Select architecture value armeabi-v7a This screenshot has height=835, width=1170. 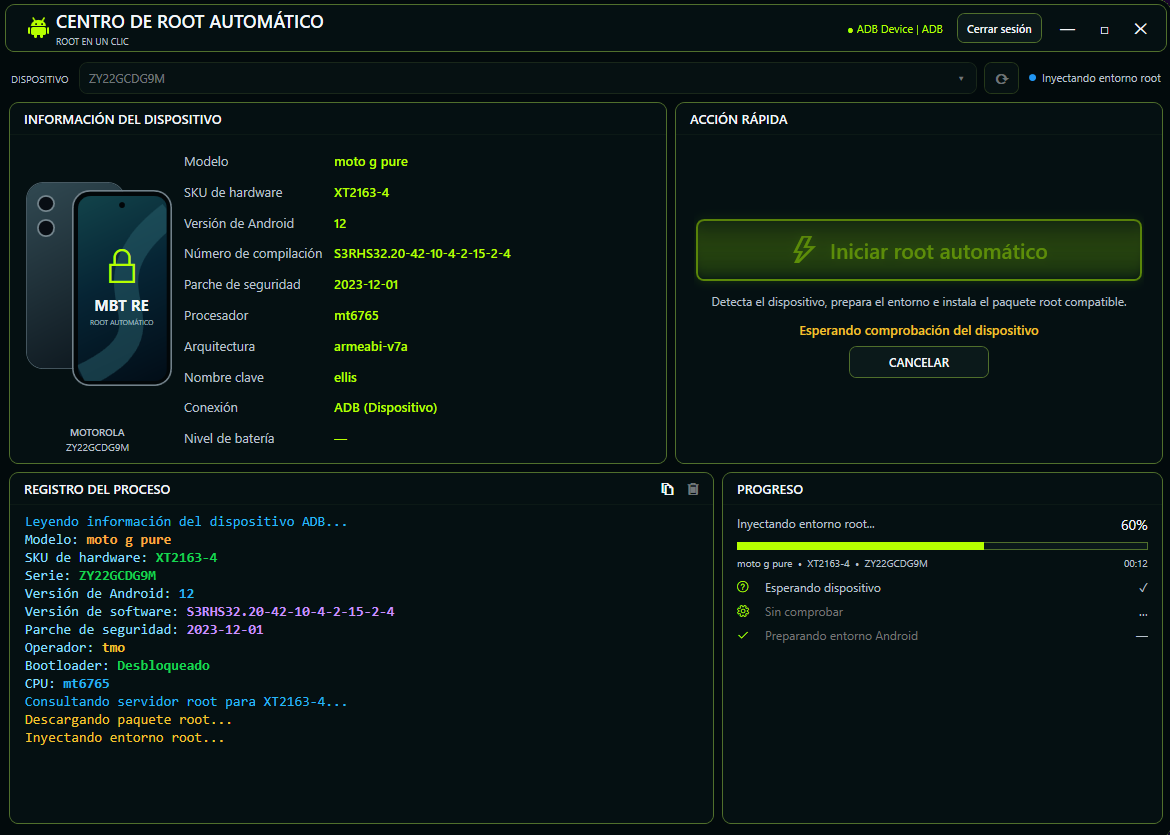[x=370, y=347]
